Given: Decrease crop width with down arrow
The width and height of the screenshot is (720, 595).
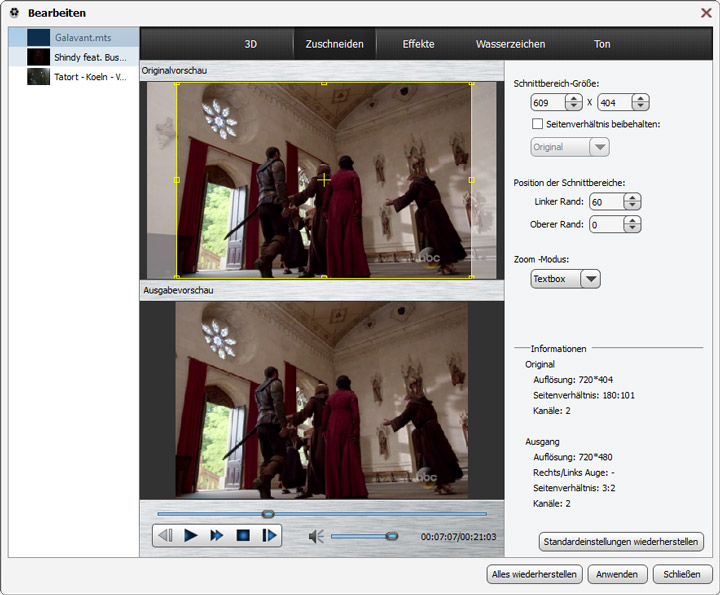Looking at the screenshot, I should point(574,107).
